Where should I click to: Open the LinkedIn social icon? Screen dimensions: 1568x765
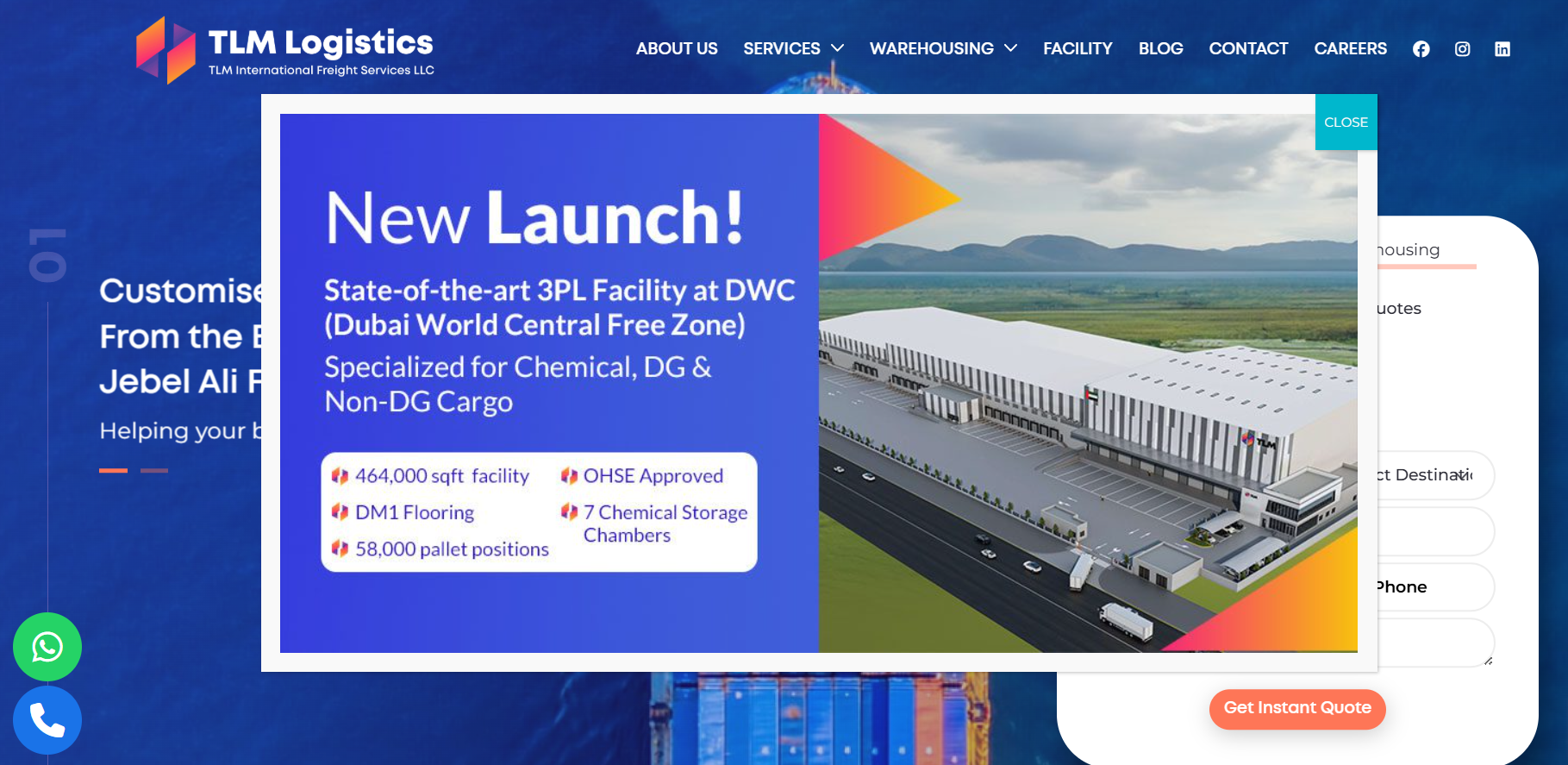tap(1502, 49)
